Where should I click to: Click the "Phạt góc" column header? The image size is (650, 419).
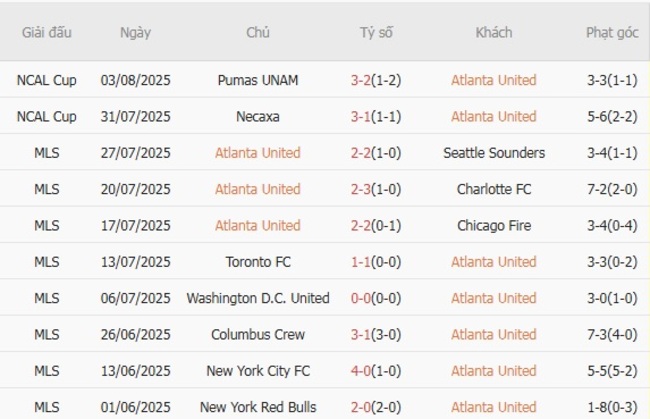(612, 33)
